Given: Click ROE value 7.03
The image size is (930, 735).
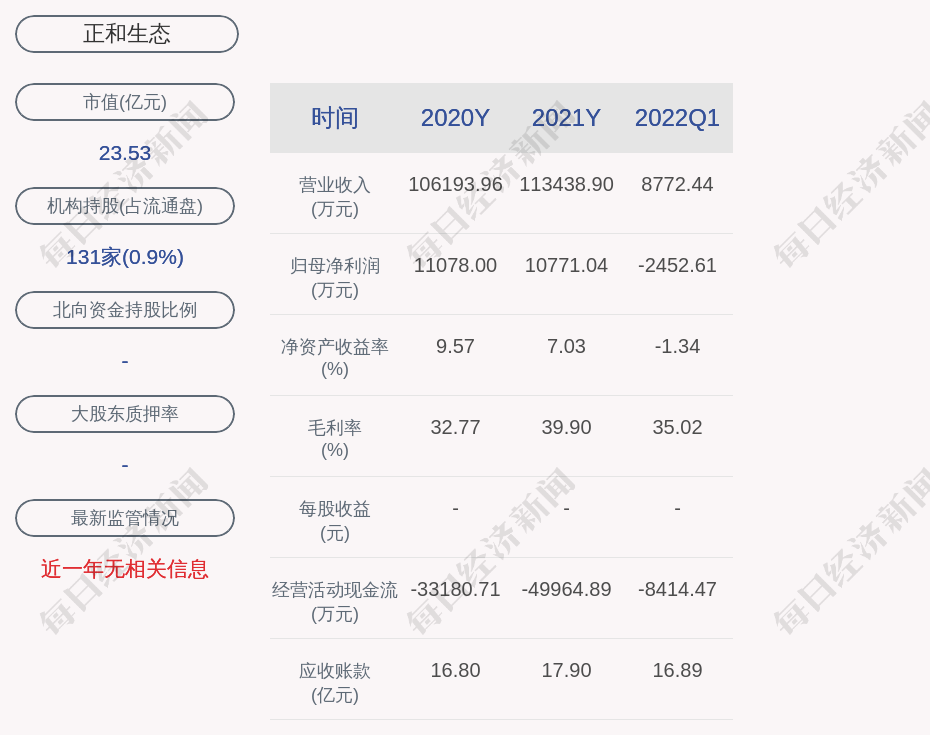Looking at the screenshot, I should [566, 346].
